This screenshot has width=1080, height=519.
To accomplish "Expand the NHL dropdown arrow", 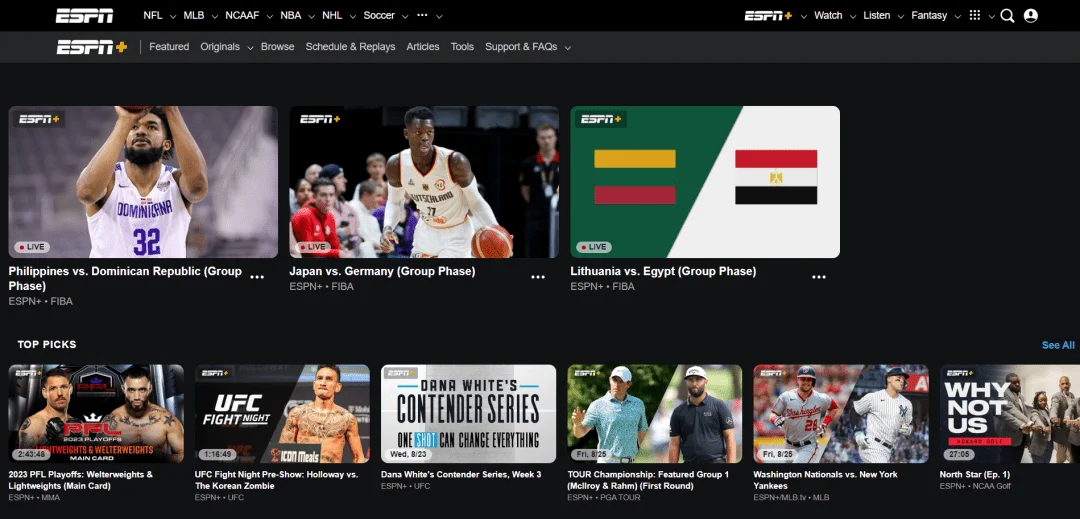I will [353, 16].
